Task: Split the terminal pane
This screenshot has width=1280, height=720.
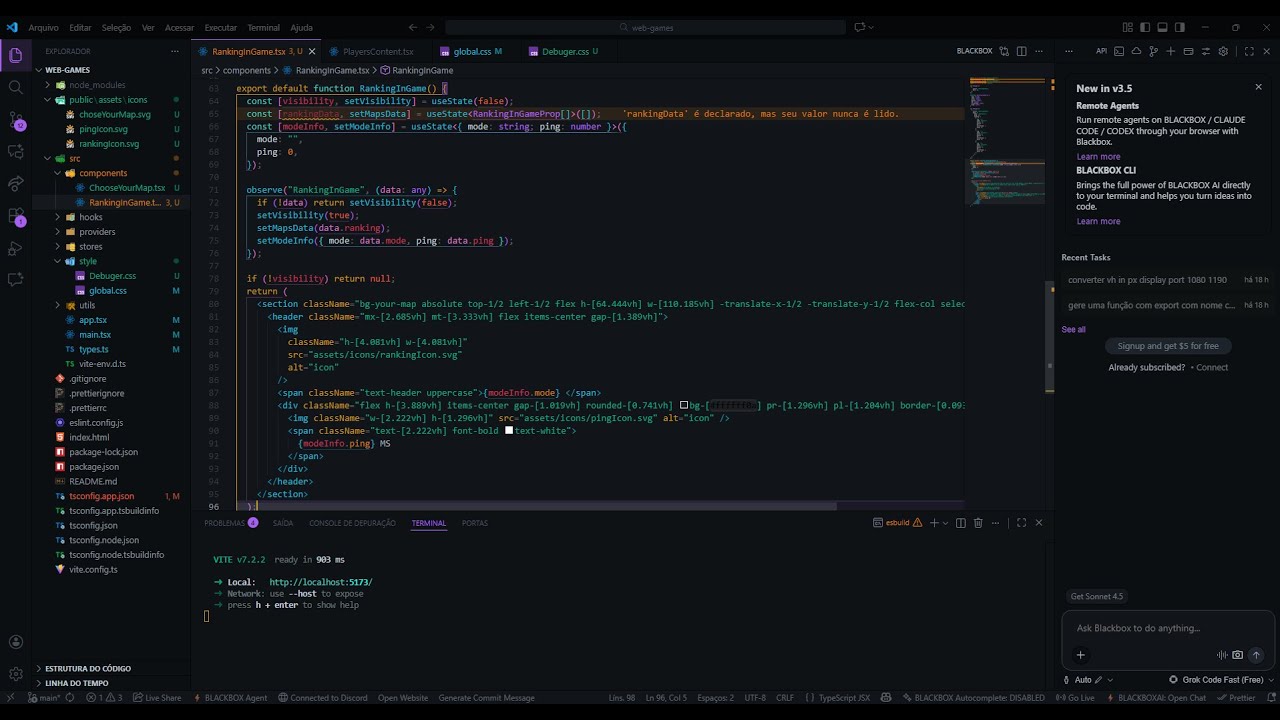Action: click(x=961, y=523)
